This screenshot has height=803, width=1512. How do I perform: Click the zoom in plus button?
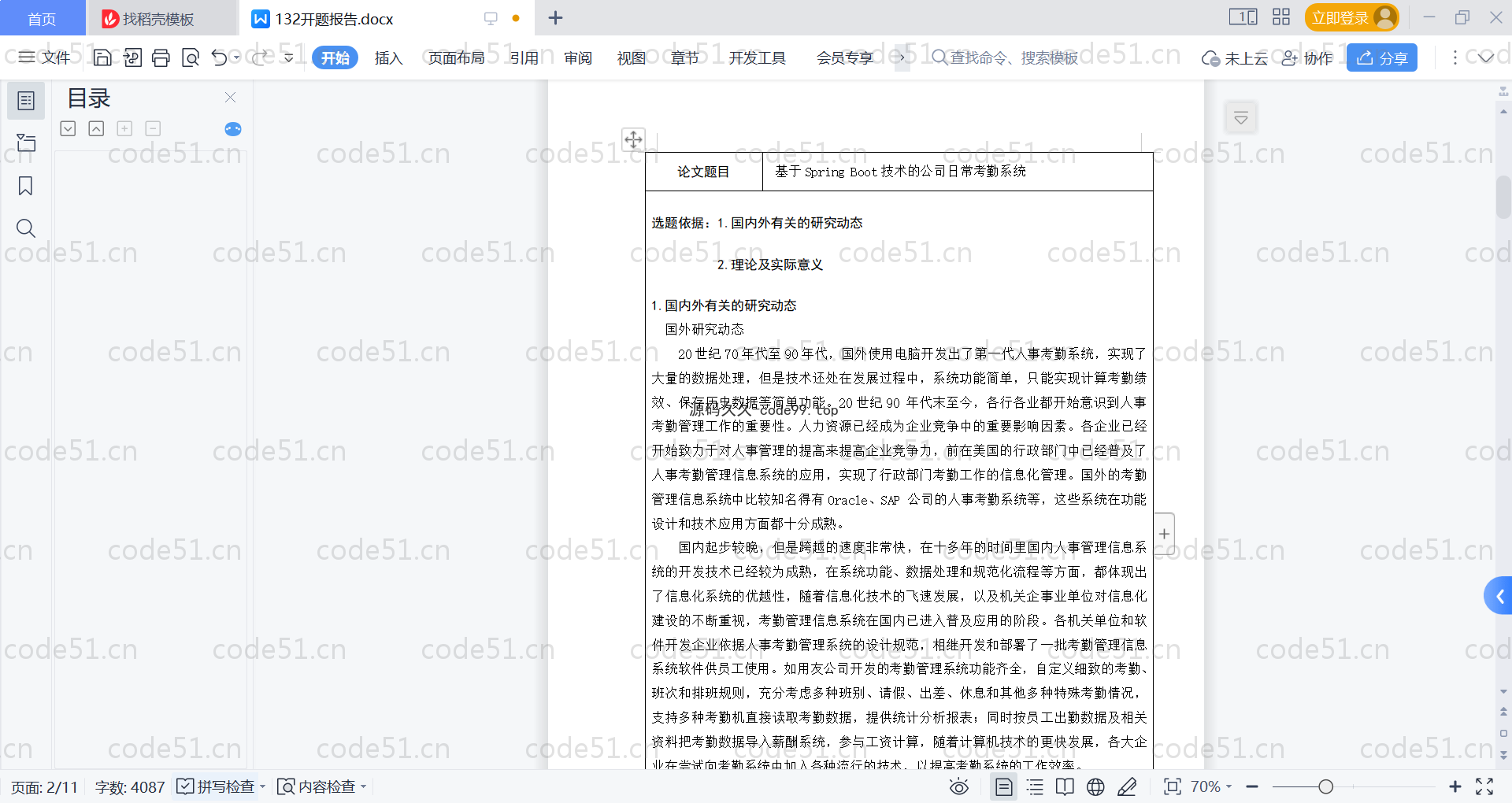(1455, 786)
